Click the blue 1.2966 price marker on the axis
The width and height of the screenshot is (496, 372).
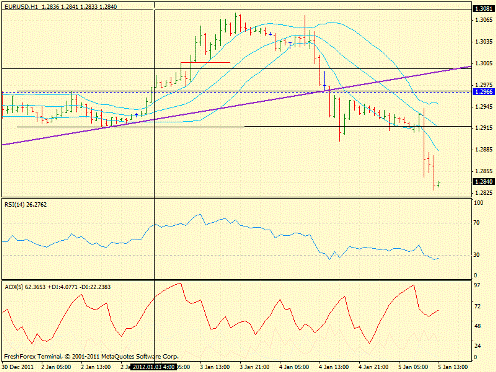pyautogui.click(x=484, y=92)
